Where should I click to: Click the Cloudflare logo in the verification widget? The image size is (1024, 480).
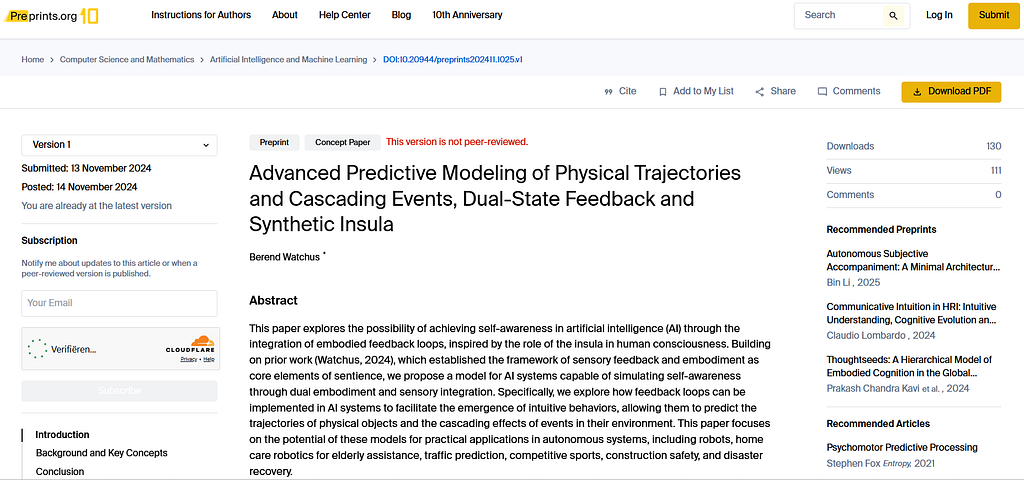pos(190,345)
